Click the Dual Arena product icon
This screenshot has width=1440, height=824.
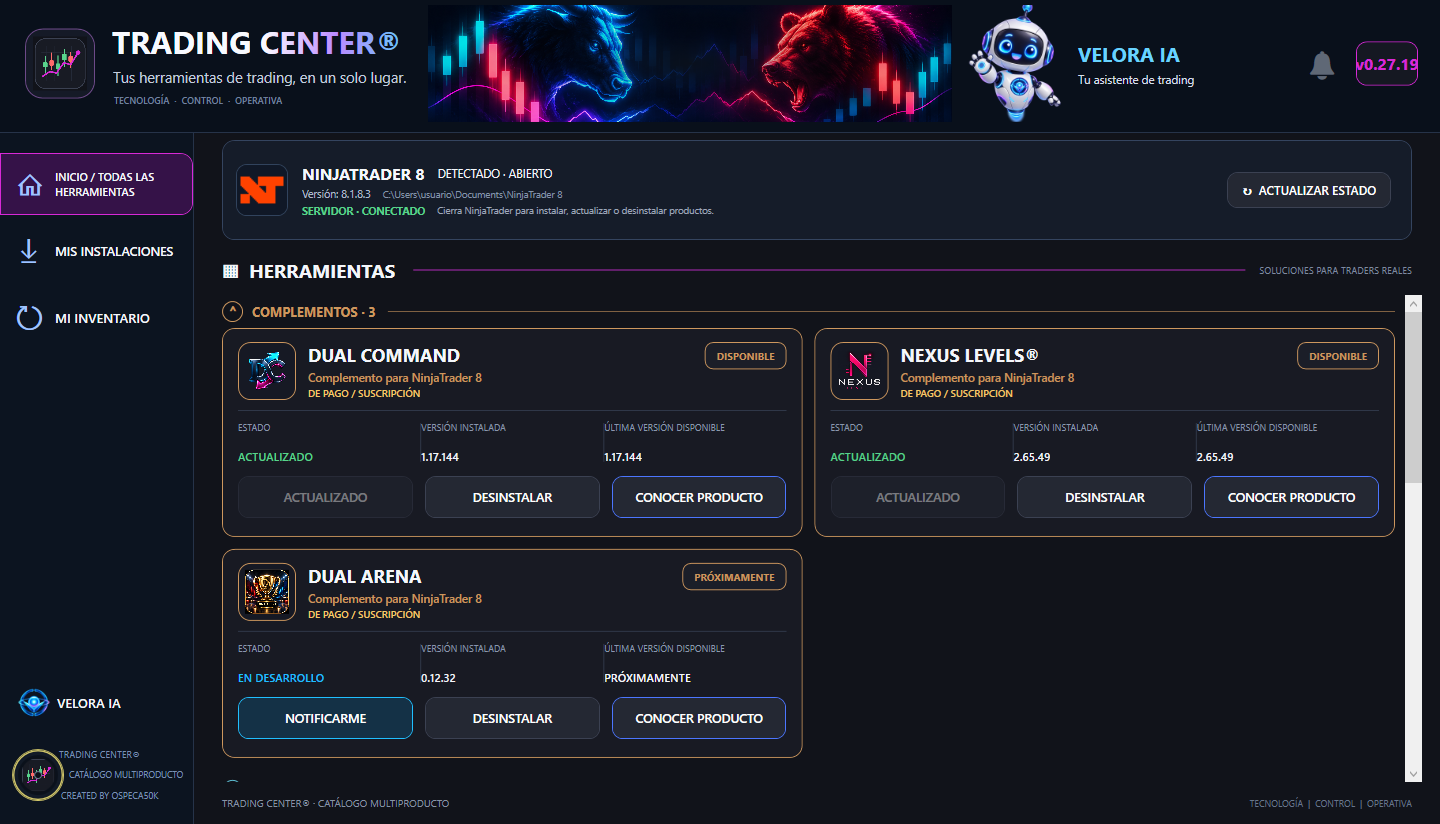(x=267, y=592)
